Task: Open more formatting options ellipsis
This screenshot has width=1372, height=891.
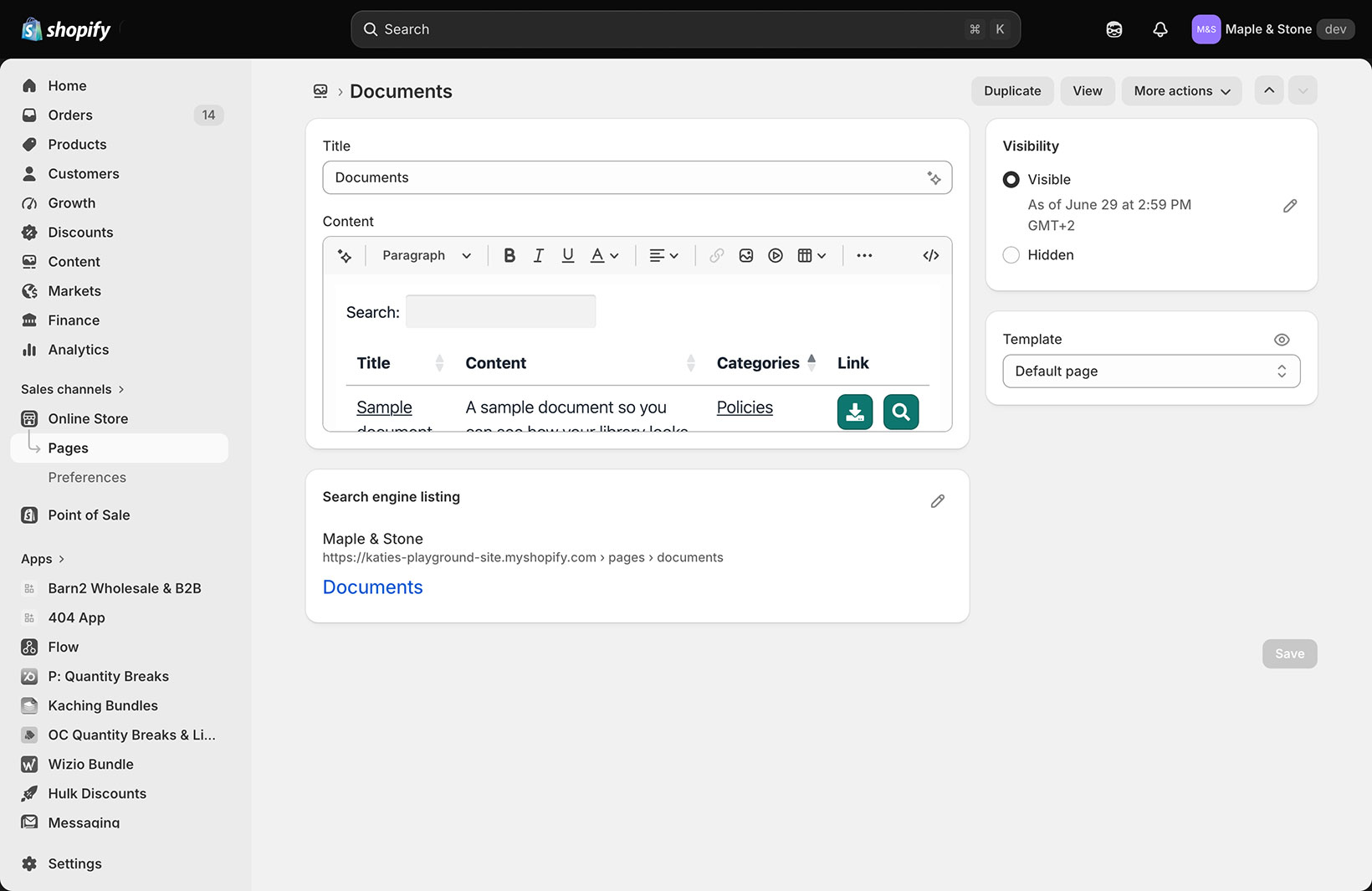Action: coord(864,255)
